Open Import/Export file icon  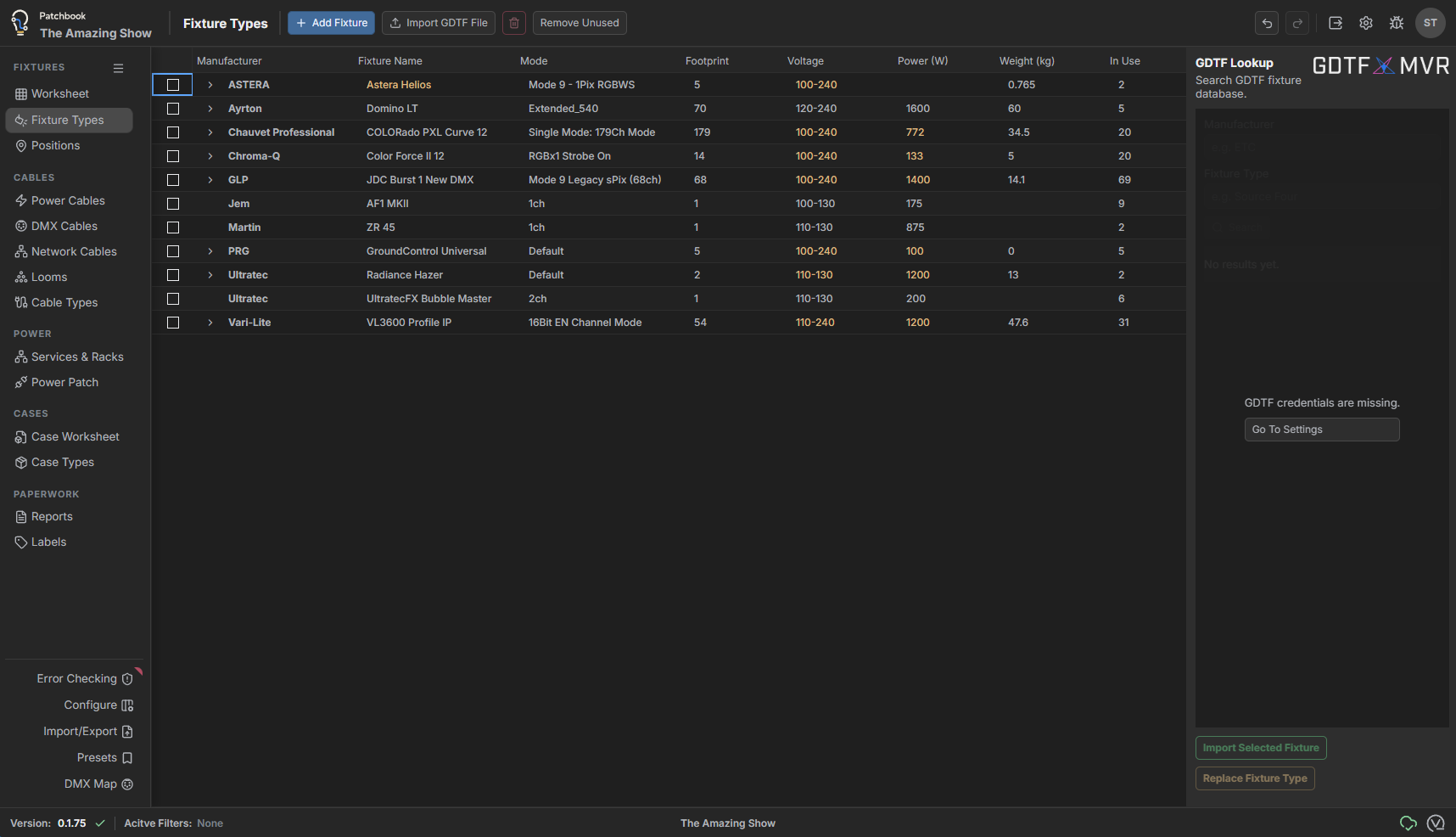pyautogui.click(x=127, y=732)
